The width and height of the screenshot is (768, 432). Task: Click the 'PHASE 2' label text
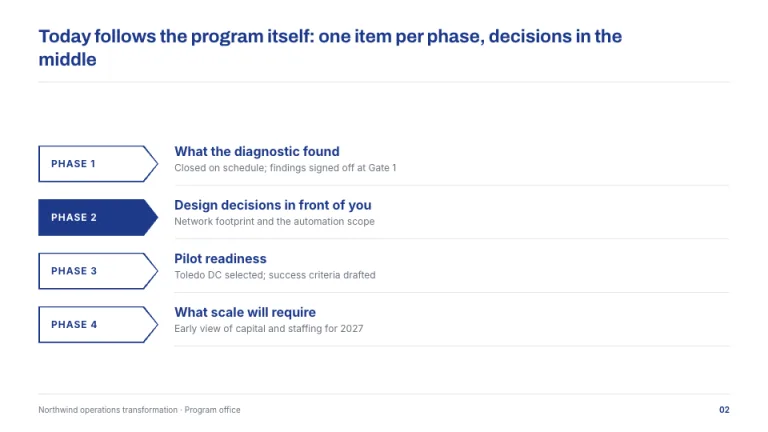pos(74,217)
